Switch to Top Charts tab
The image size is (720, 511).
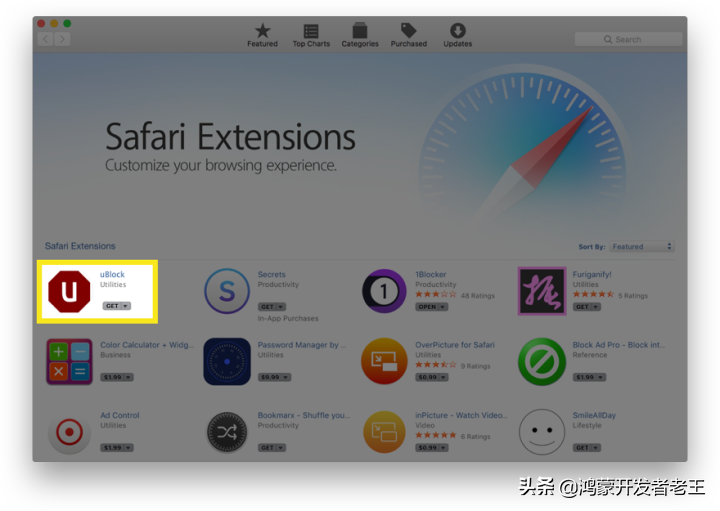coord(311,35)
